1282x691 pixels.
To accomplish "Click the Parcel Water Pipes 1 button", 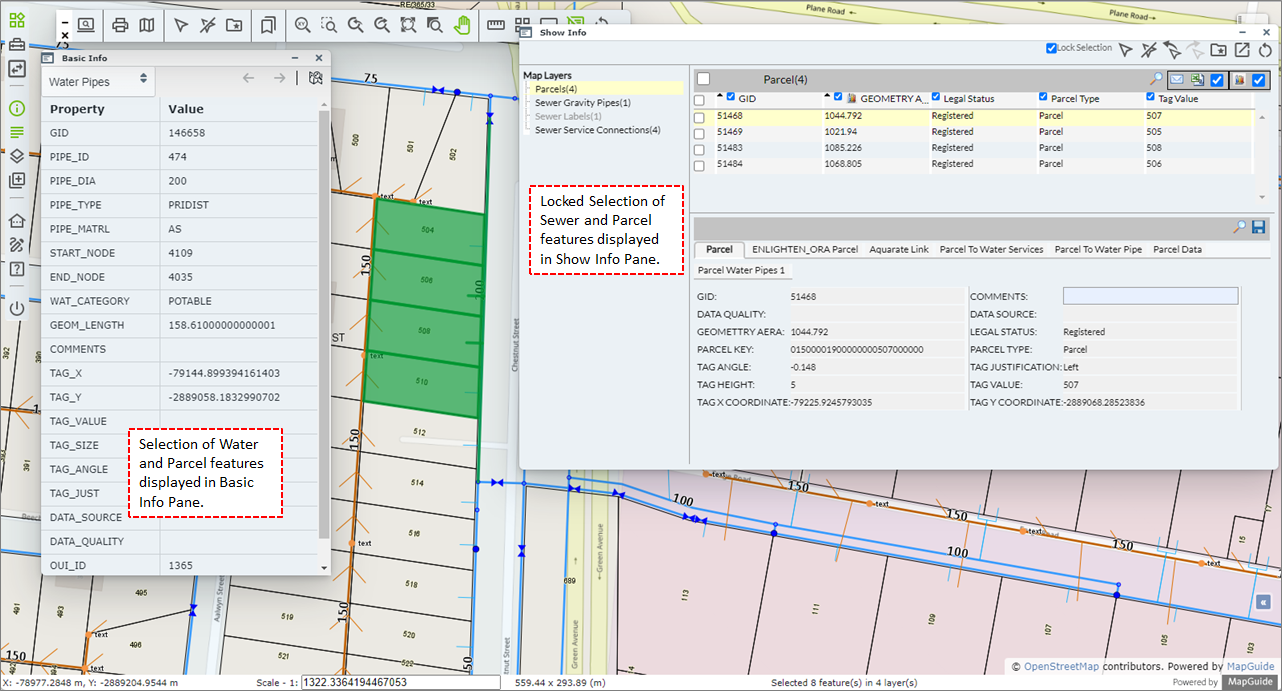I will (x=741, y=270).
